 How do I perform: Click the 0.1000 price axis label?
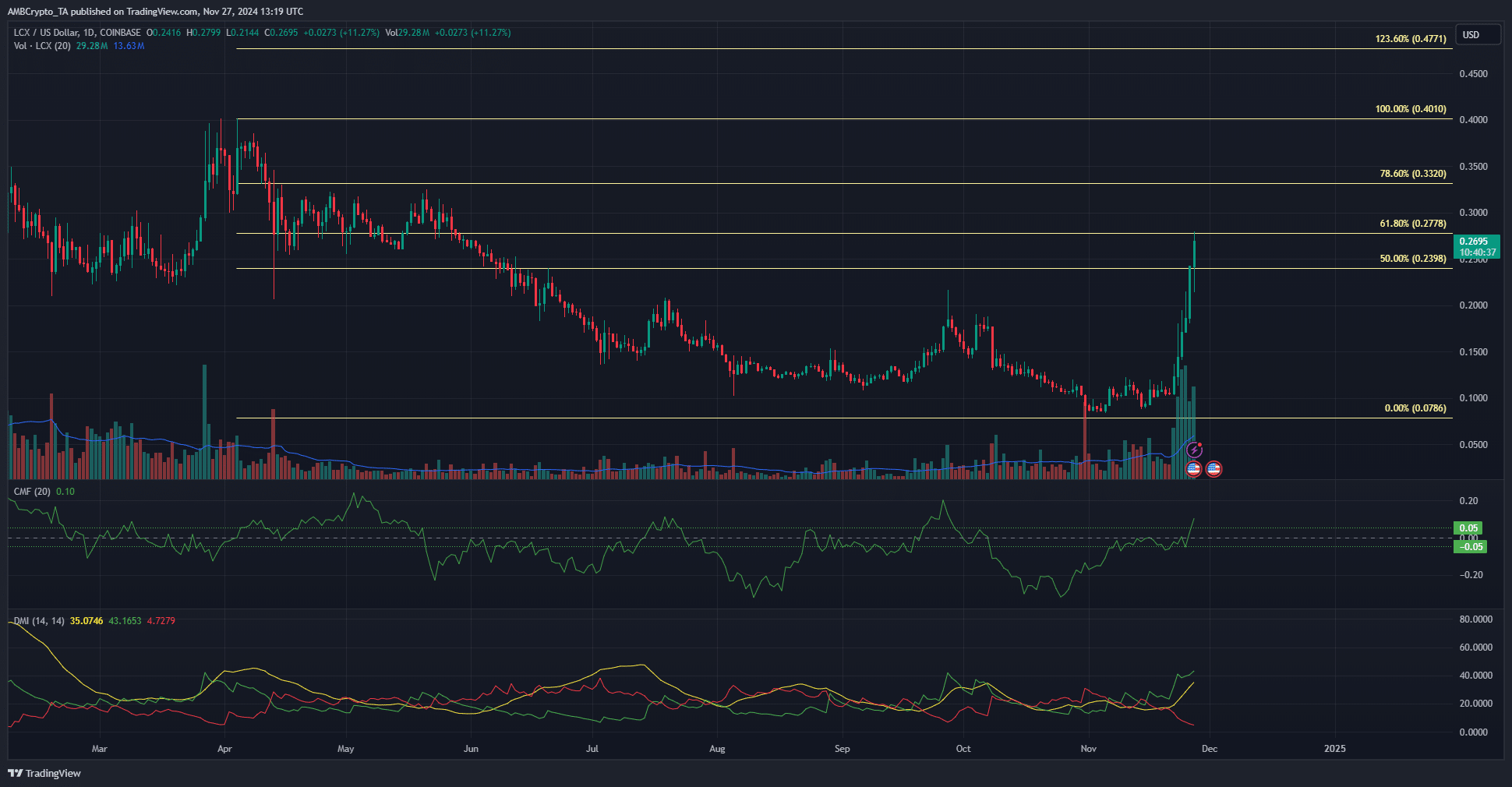[1473, 398]
